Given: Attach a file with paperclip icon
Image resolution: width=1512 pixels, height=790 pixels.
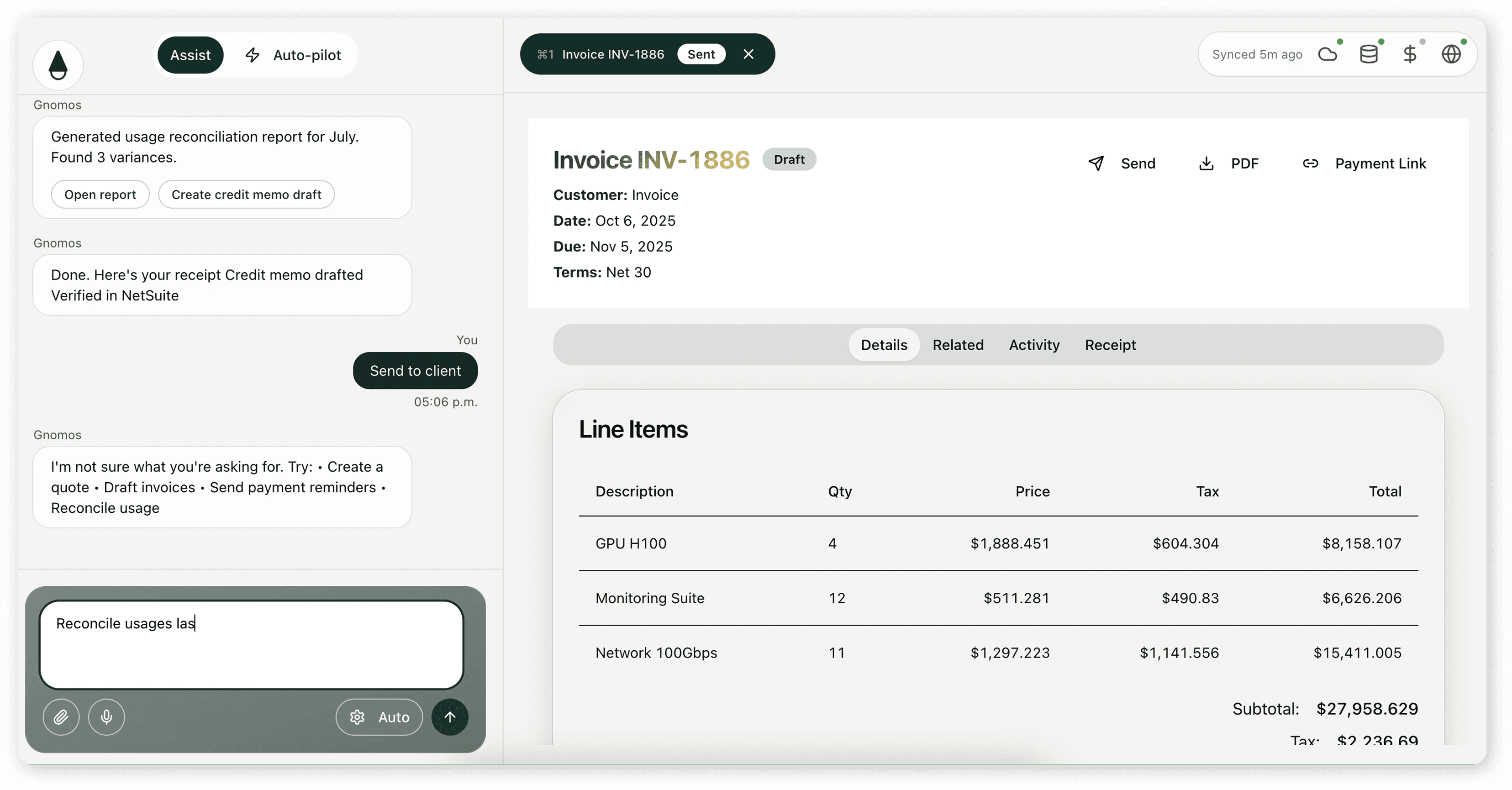Looking at the screenshot, I should click(61, 716).
